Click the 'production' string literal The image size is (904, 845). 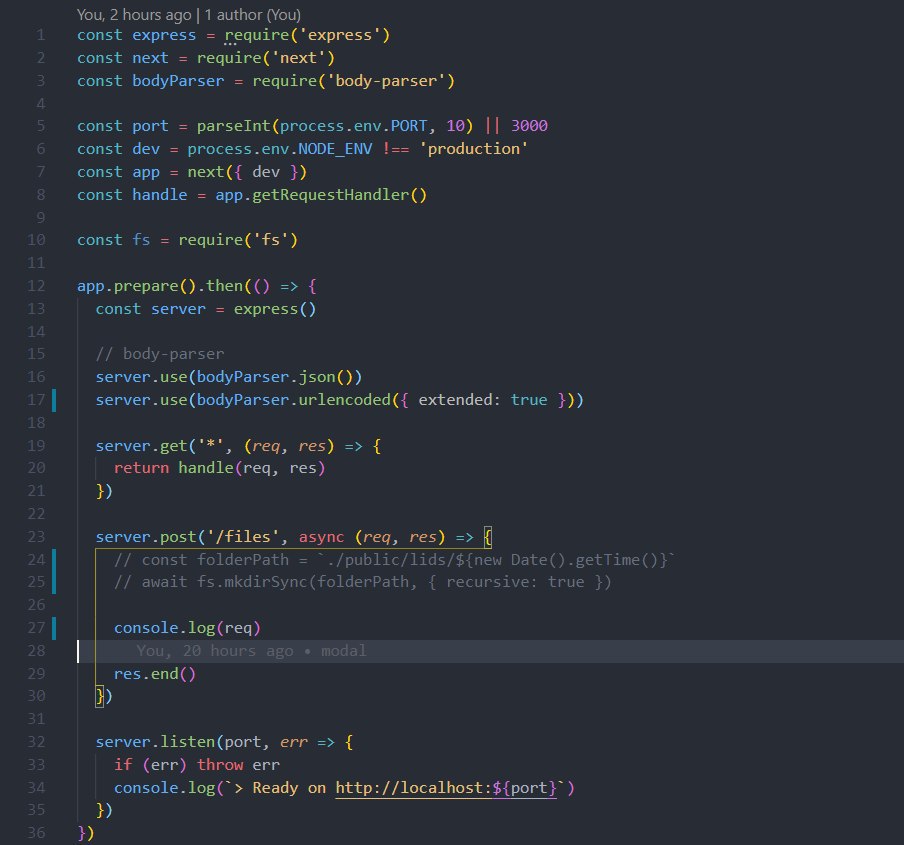click(x=473, y=149)
